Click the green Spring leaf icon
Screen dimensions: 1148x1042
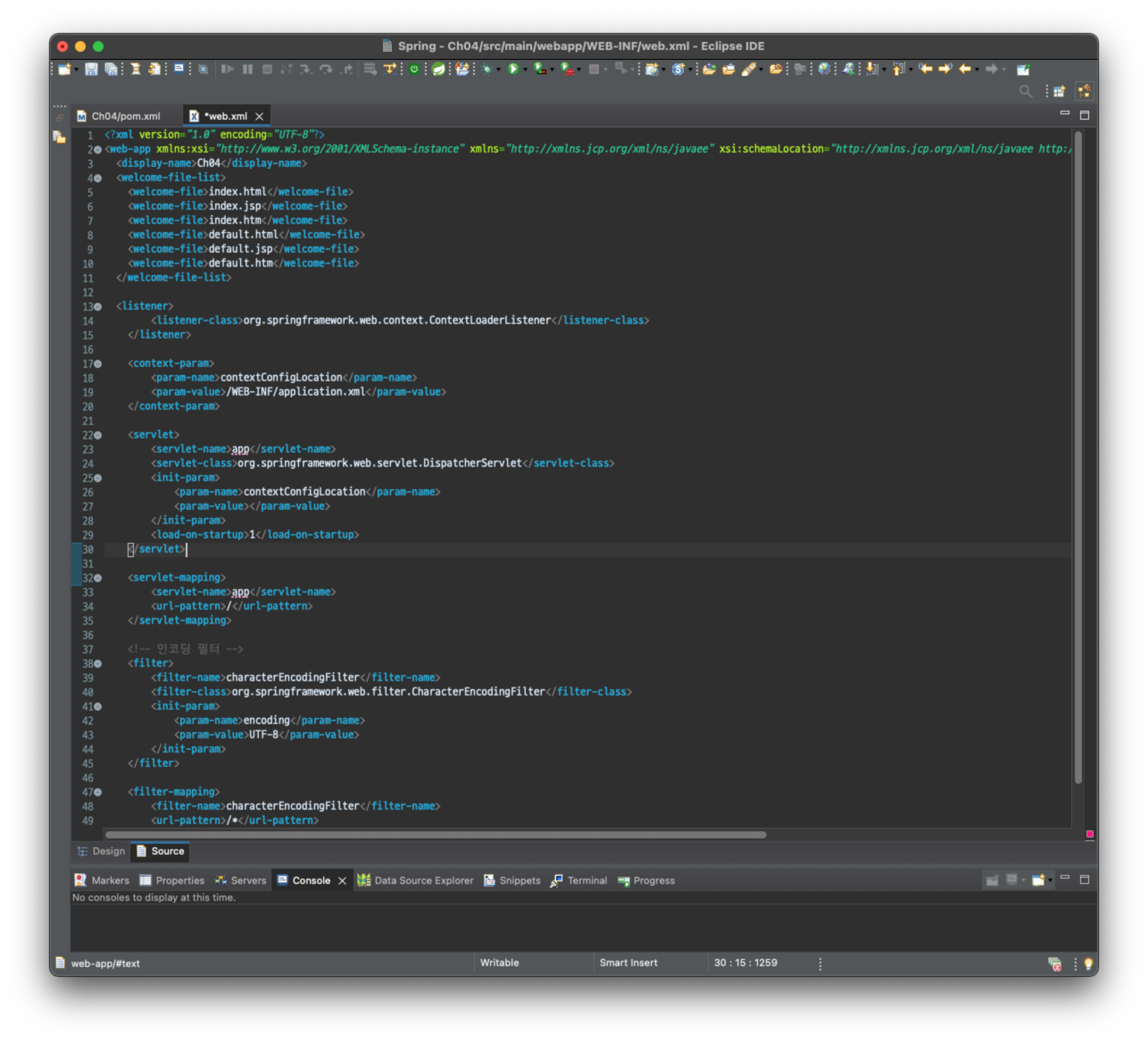click(438, 69)
